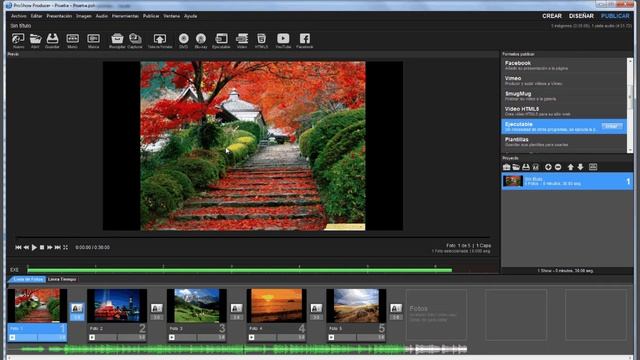The image size is (640, 360).
Task: Select Facebook in publish formats list
Action: (x=564, y=65)
